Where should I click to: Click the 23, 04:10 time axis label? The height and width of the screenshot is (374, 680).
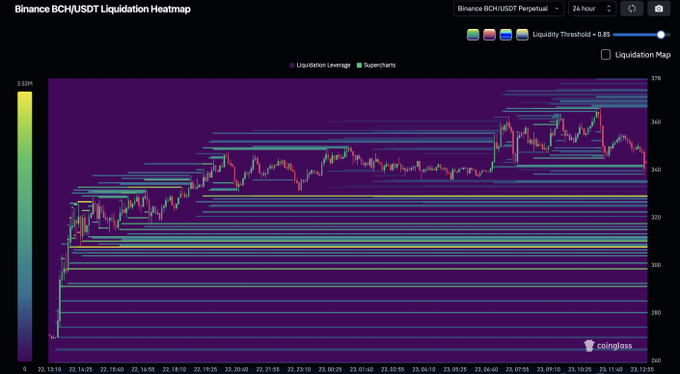point(424,369)
